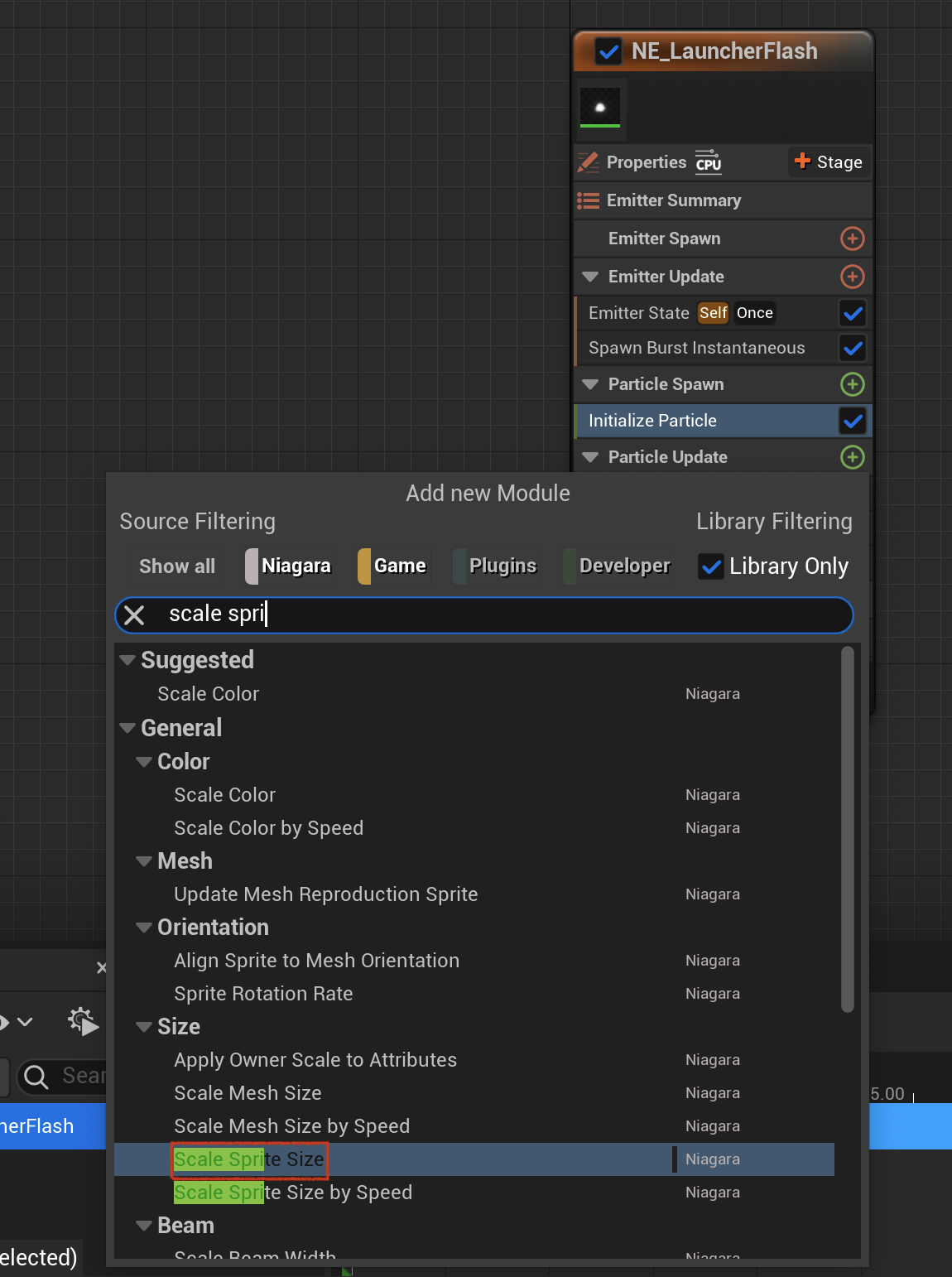Collapse the Beam subcategory
Viewport: 952px width, 1277px height.
[144, 1226]
